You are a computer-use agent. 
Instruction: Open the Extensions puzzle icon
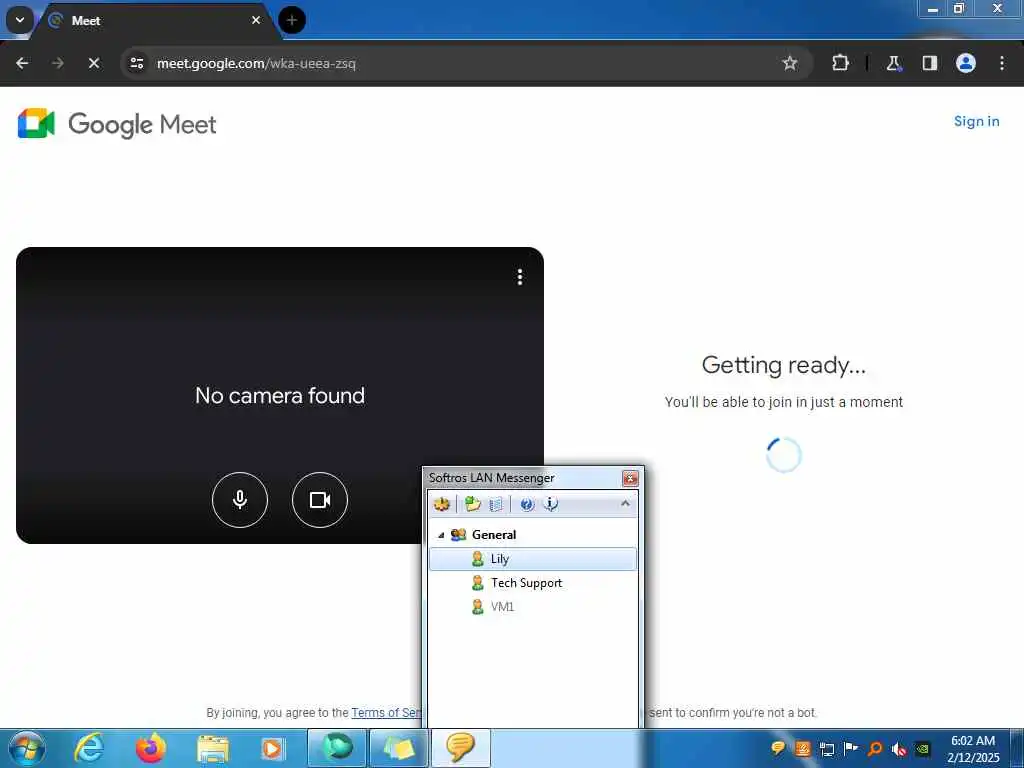click(x=840, y=63)
